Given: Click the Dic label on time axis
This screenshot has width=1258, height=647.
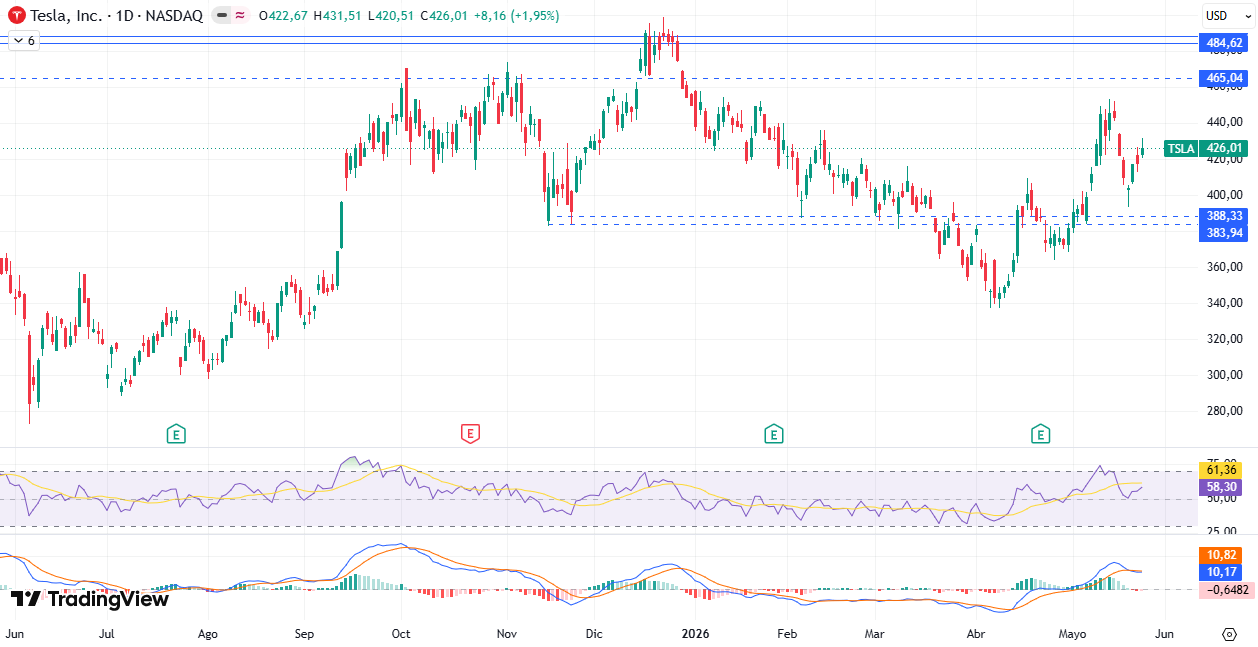Looking at the screenshot, I should [594, 634].
